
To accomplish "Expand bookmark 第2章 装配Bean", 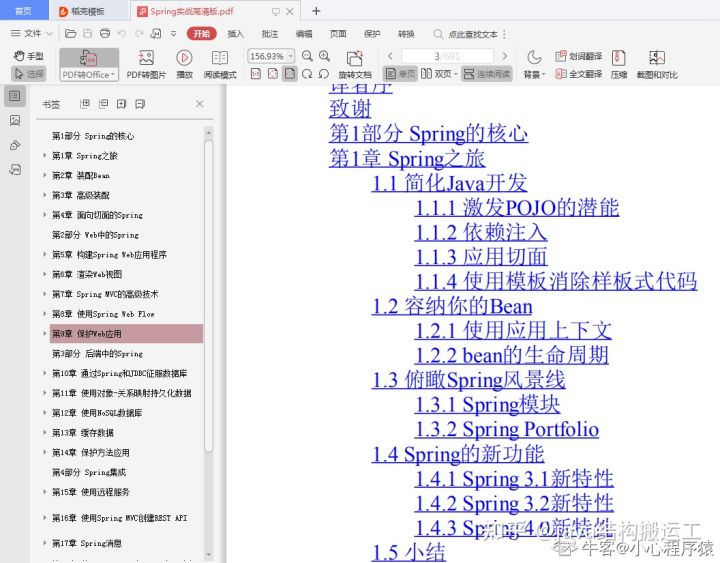I will click(45, 175).
